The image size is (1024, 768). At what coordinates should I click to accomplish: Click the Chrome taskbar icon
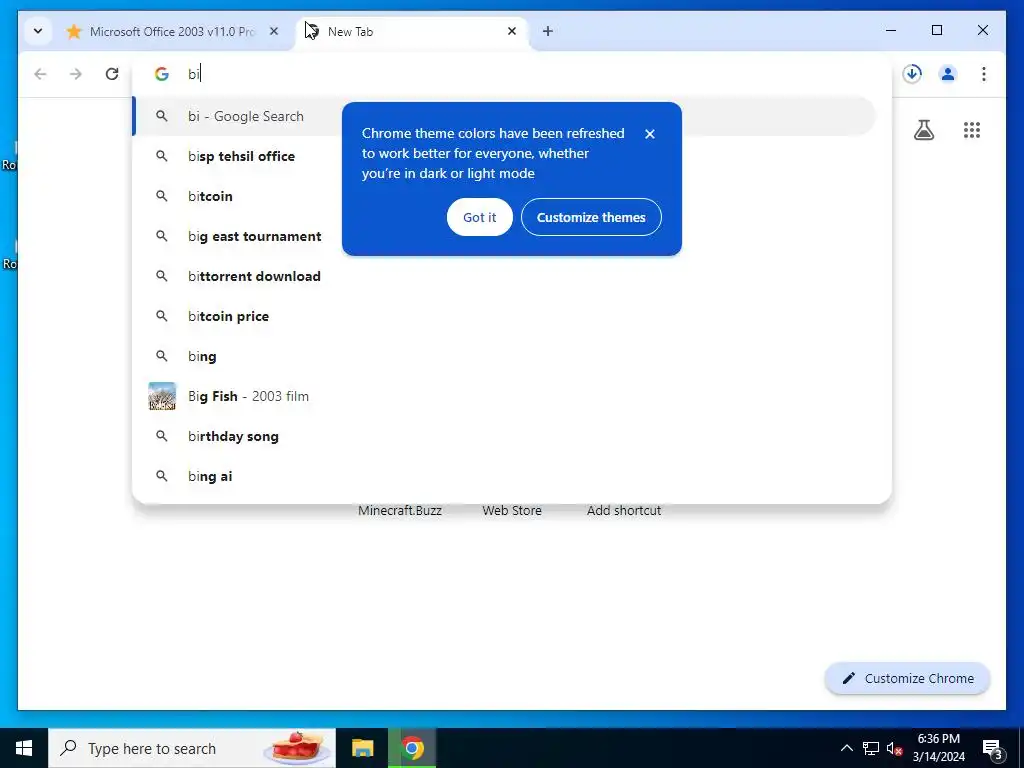[412, 748]
